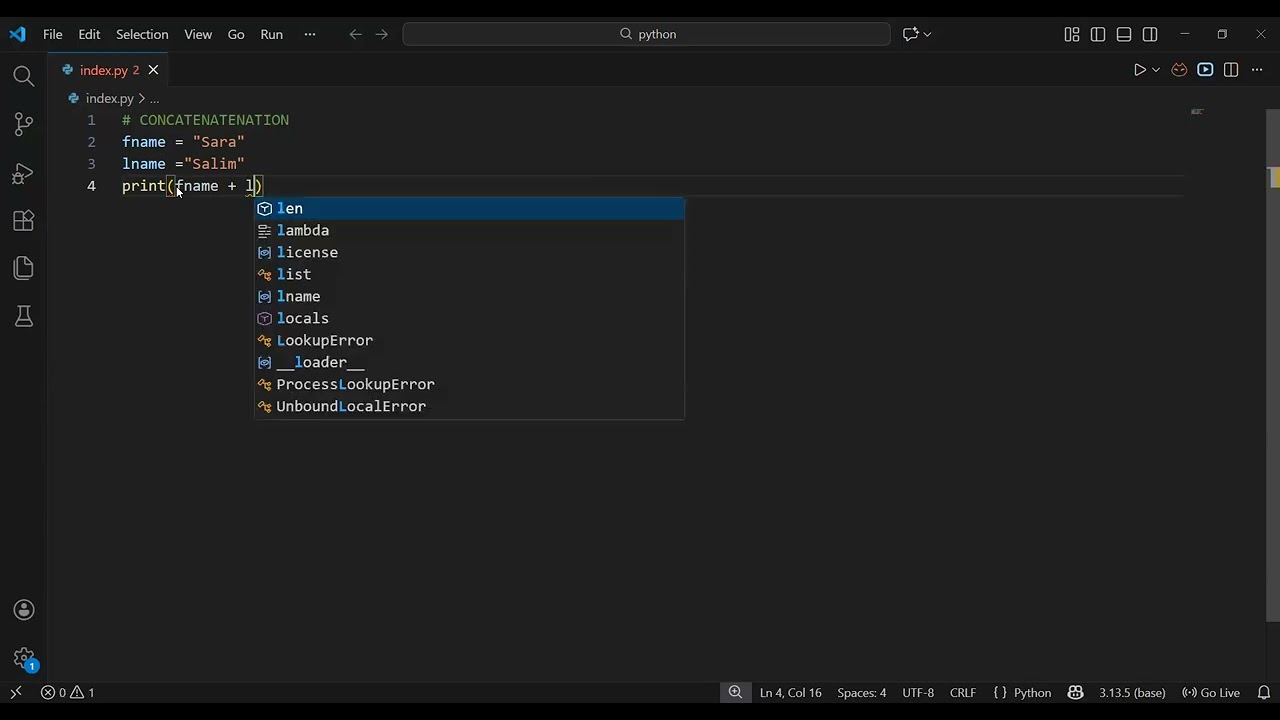
Task: Toggle the secondary side bar
Action: click(x=1150, y=34)
